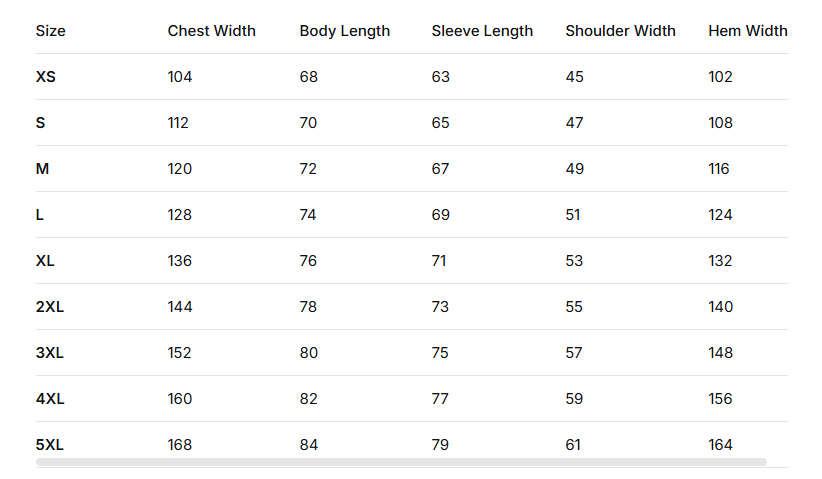
Task: Select the 3XL size row label
Action: click(50, 353)
